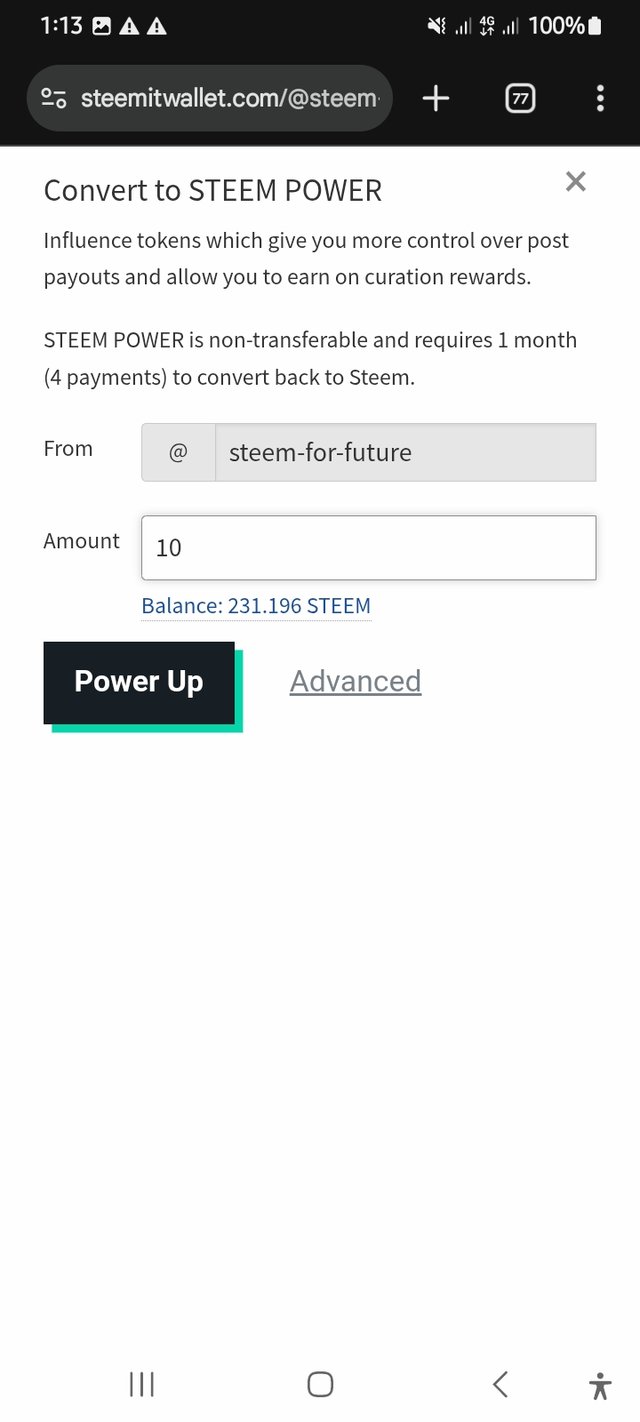Tap the Android home navigation icon
The width and height of the screenshot is (640, 1422).
click(x=320, y=1384)
